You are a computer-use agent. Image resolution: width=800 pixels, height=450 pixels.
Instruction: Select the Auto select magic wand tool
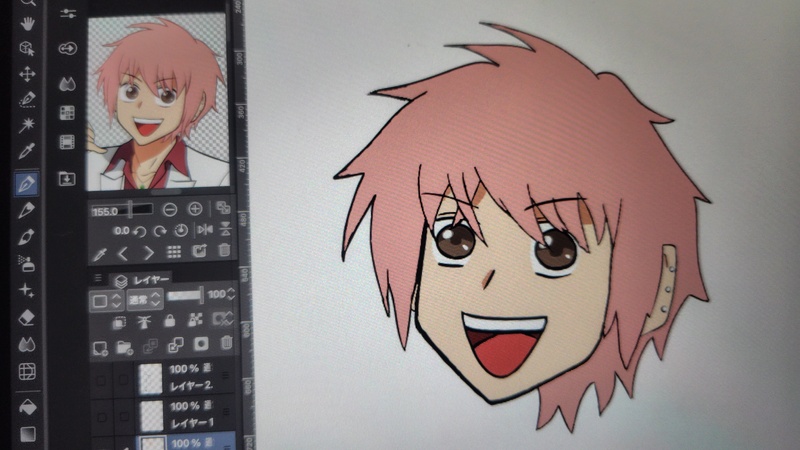[27, 124]
